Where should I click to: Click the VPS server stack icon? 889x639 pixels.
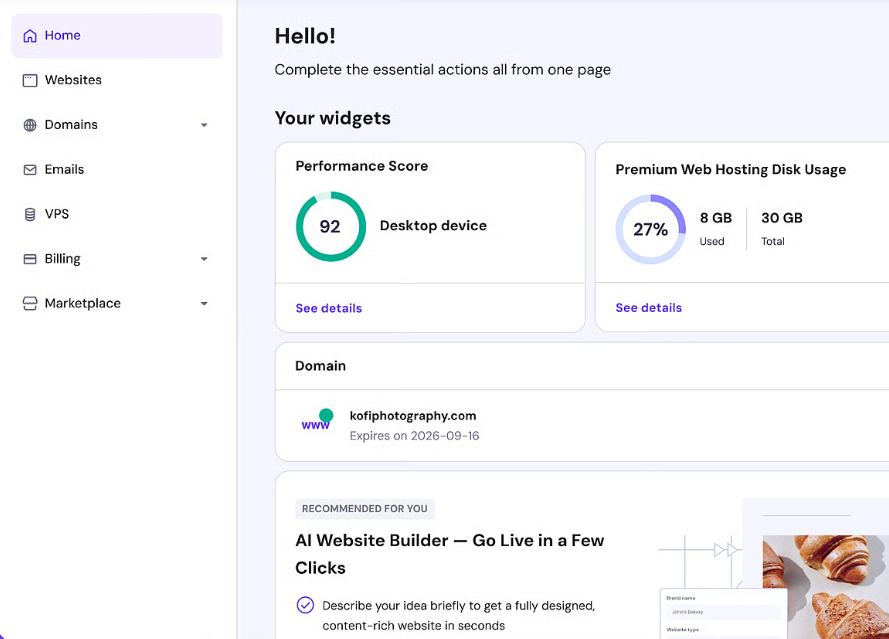point(30,214)
